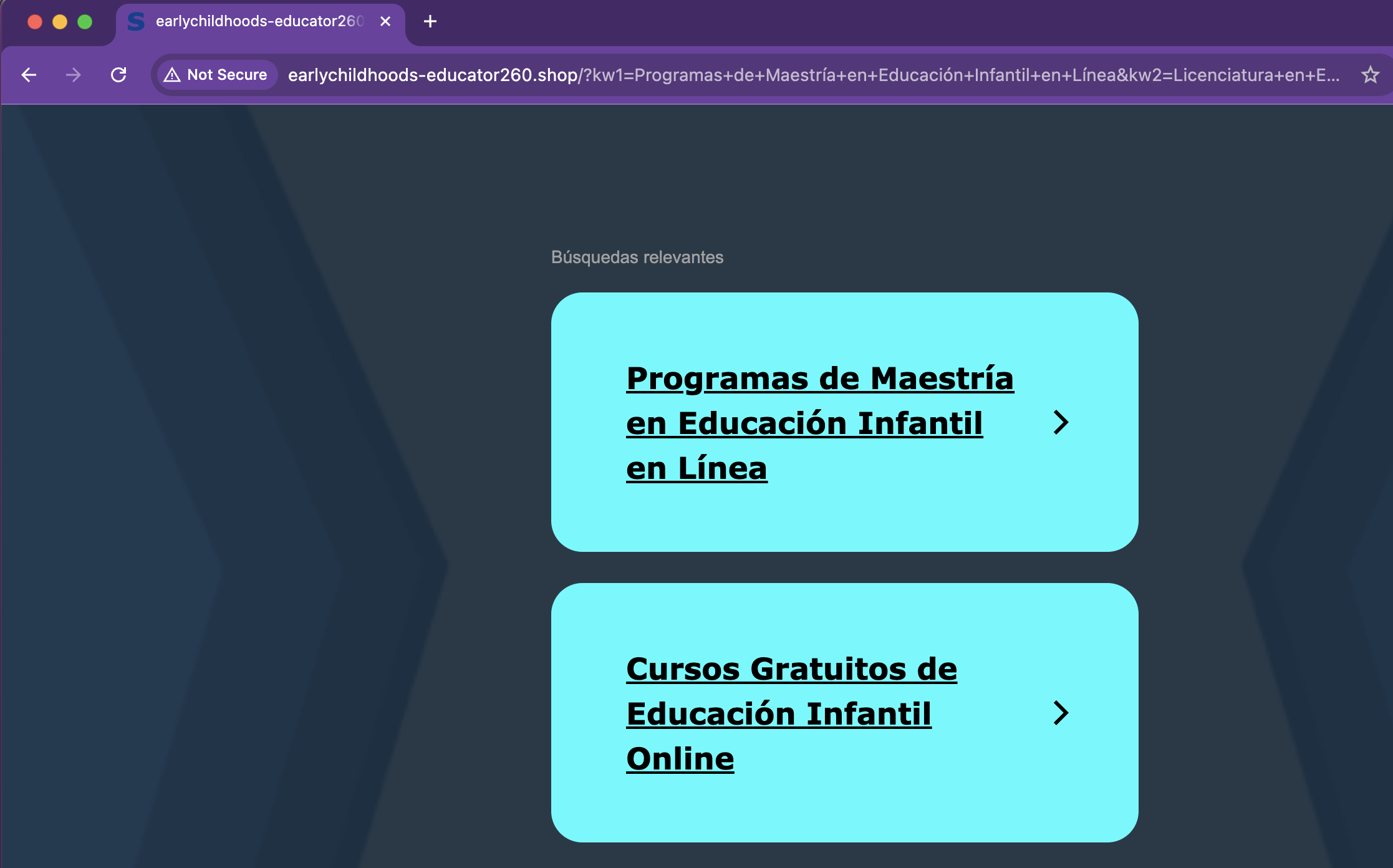
Task: Click the Búsquedas relevantes heading
Action: tap(637, 257)
